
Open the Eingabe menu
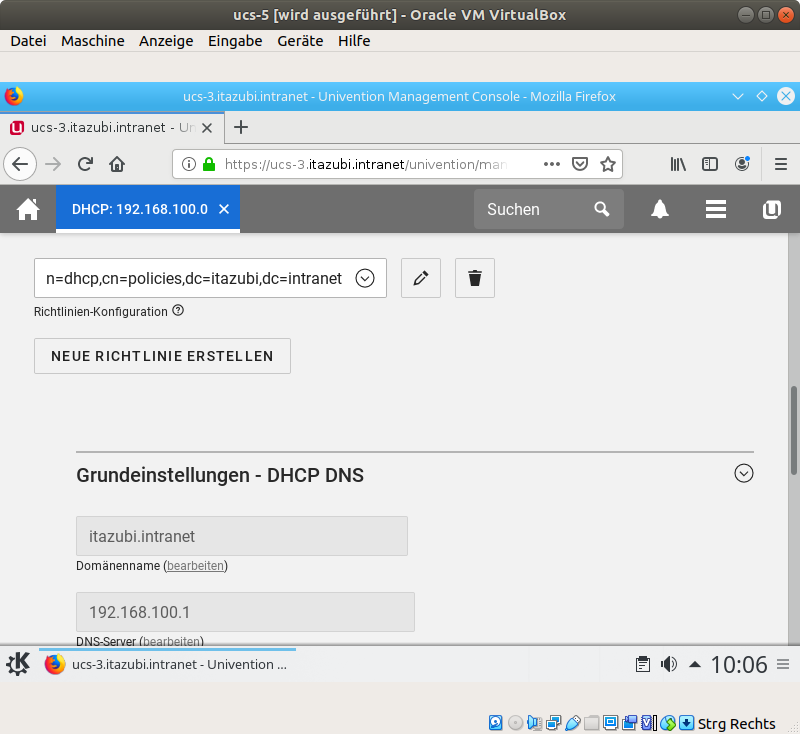point(235,41)
